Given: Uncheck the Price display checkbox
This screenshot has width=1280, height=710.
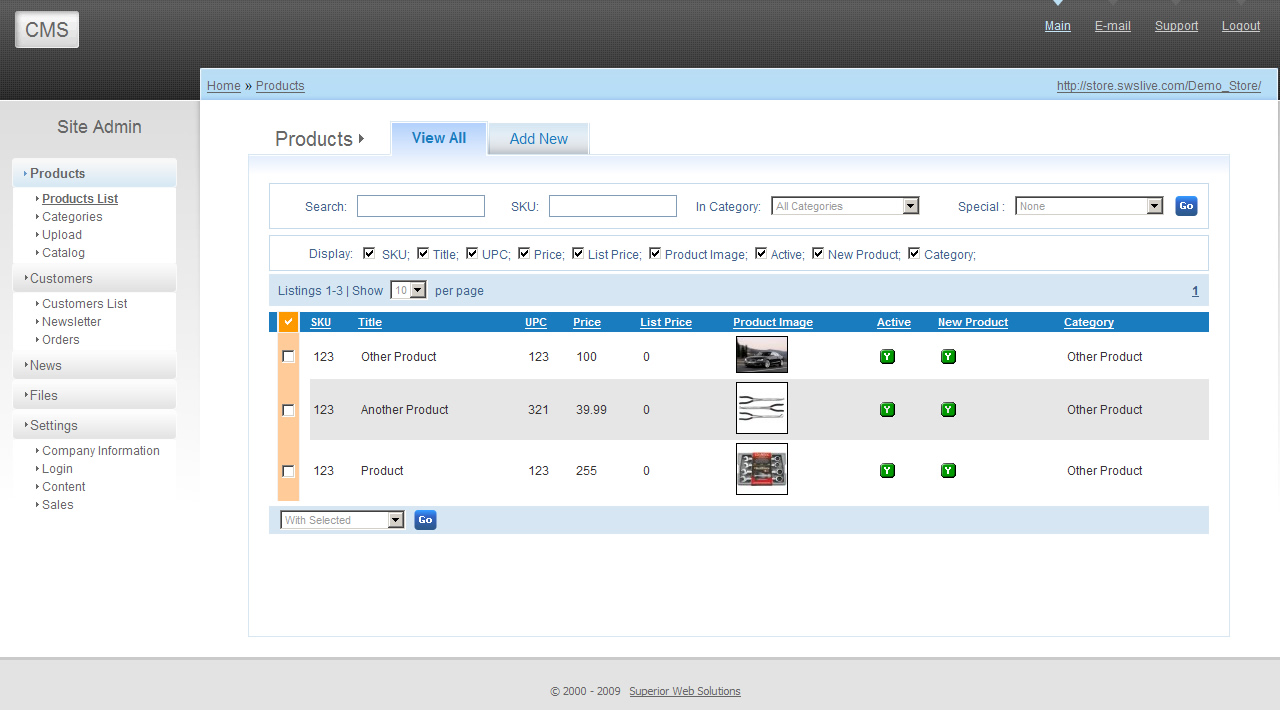Looking at the screenshot, I should coord(524,254).
